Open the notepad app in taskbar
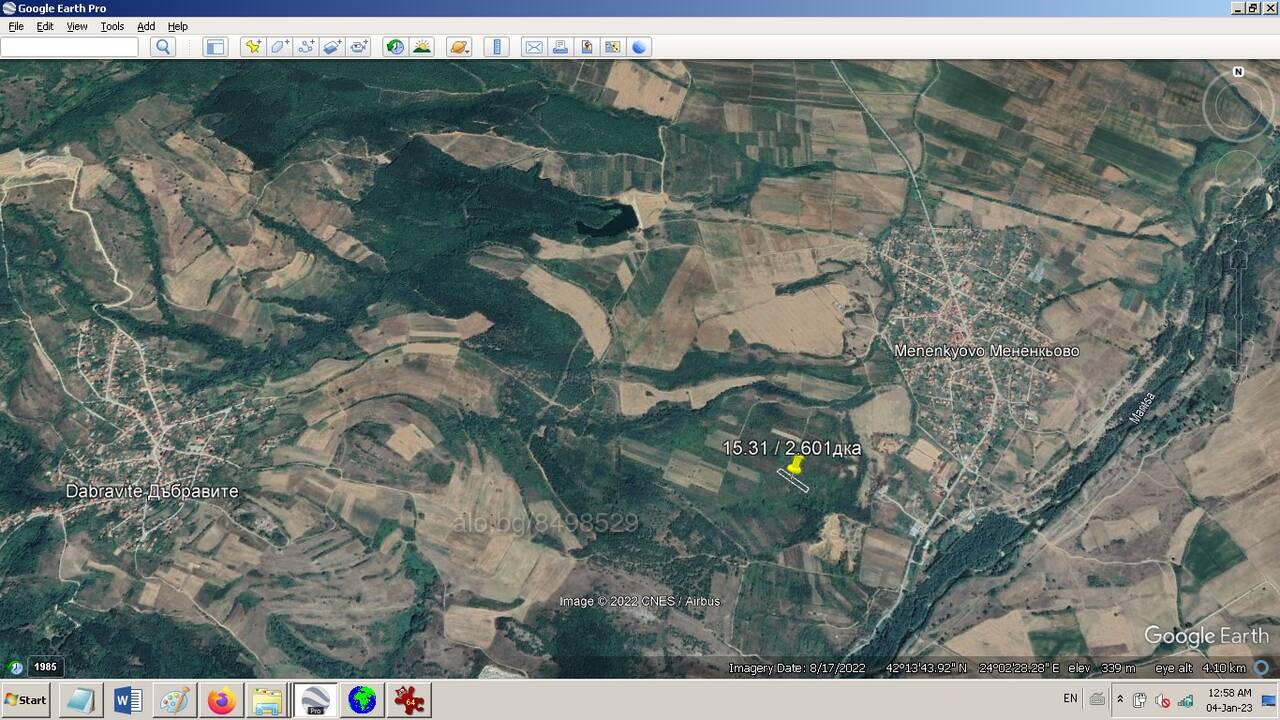Viewport: 1280px width, 720px height. click(x=81, y=700)
